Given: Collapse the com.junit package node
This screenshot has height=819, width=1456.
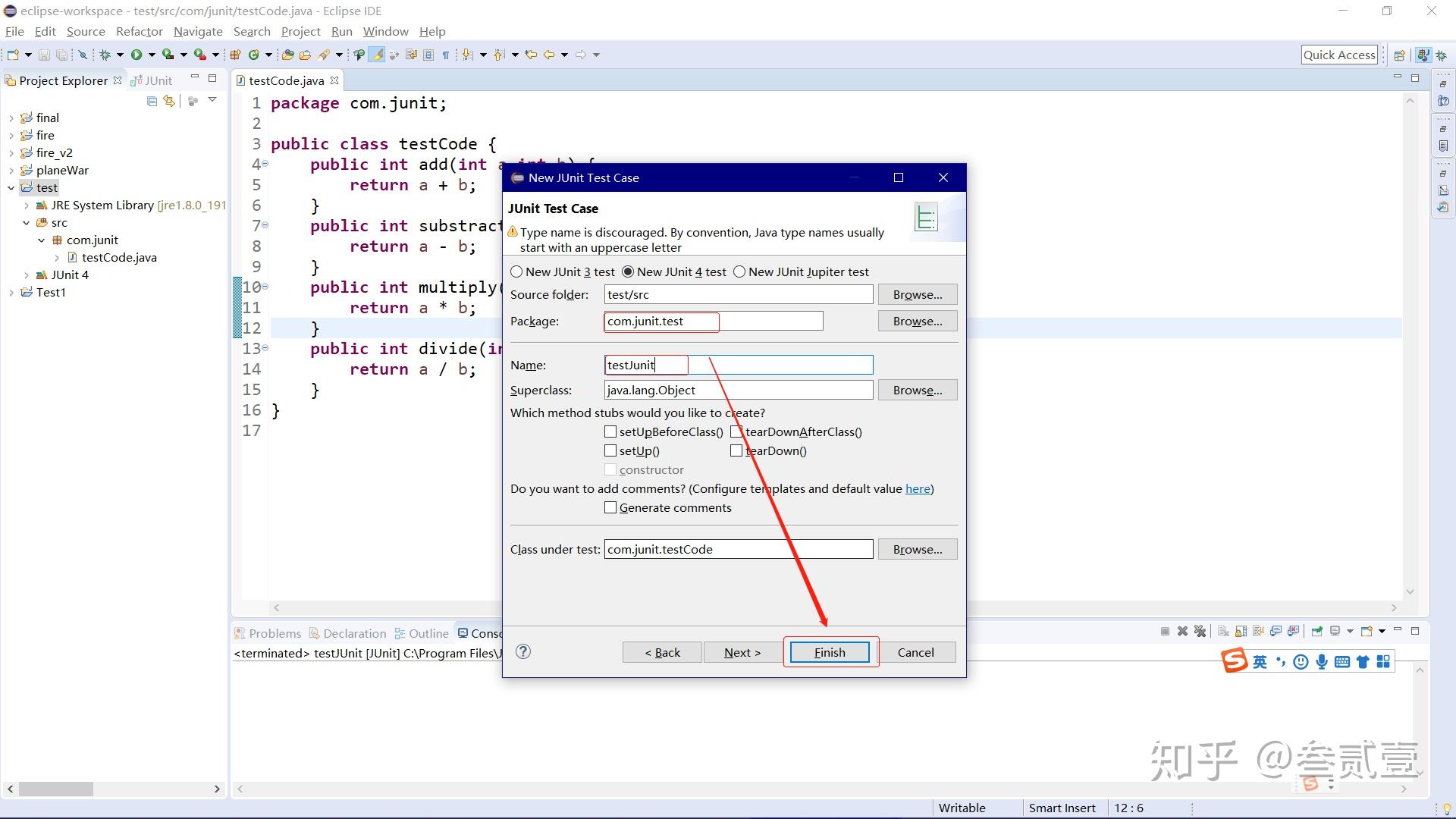Looking at the screenshot, I should (x=42, y=240).
